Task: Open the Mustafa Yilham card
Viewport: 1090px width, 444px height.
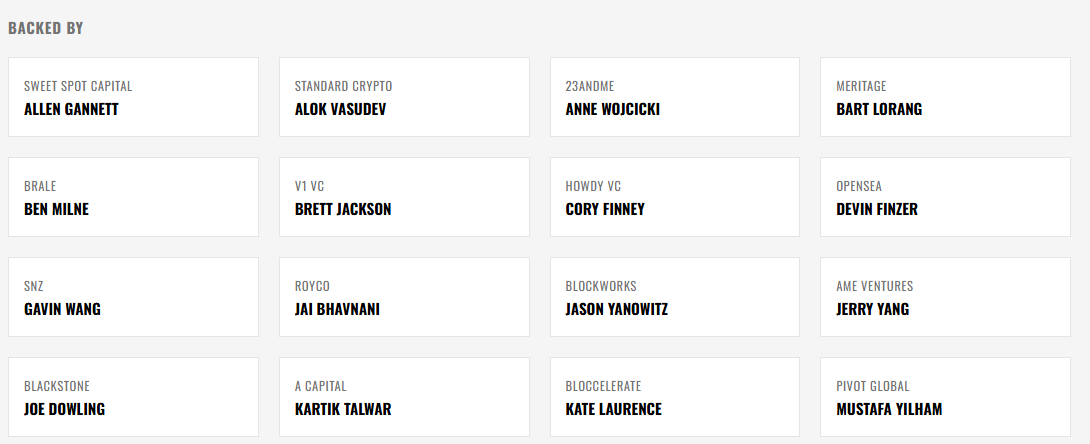Action: (945, 397)
